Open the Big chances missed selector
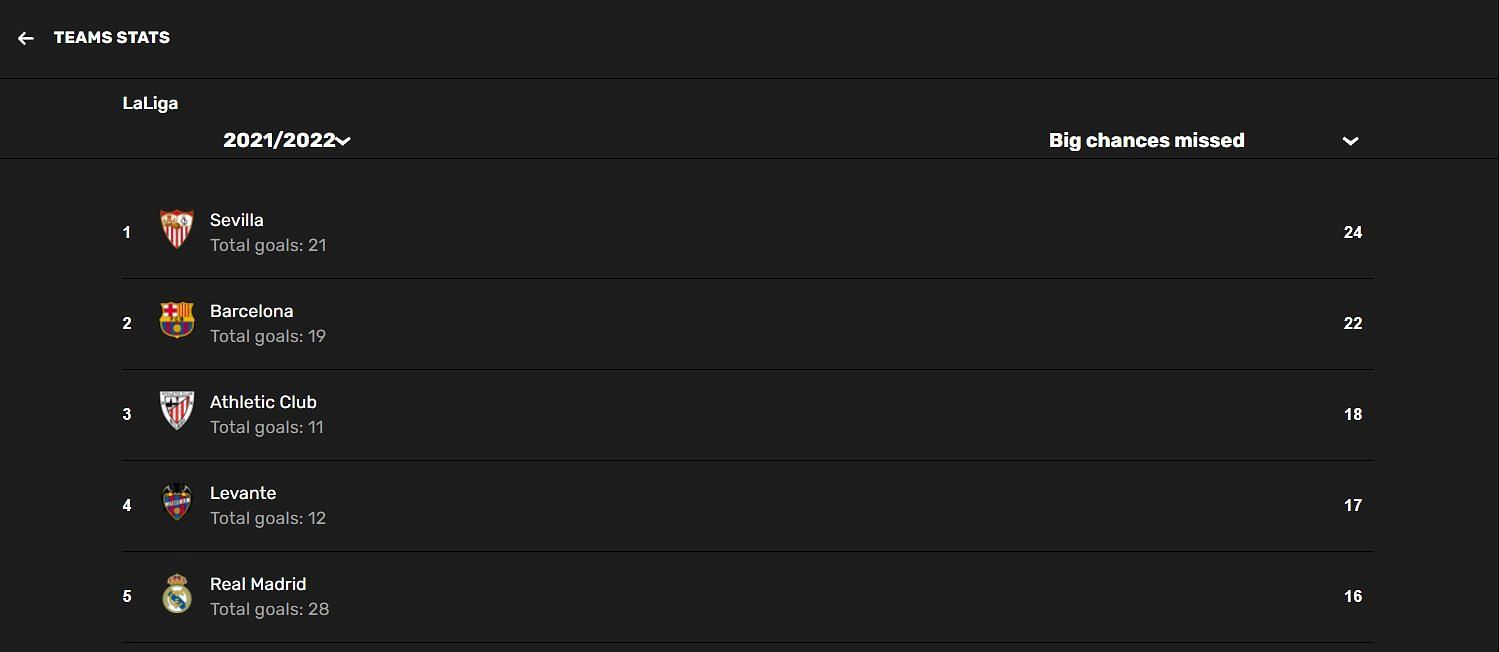1499x652 pixels. click(1204, 141)
